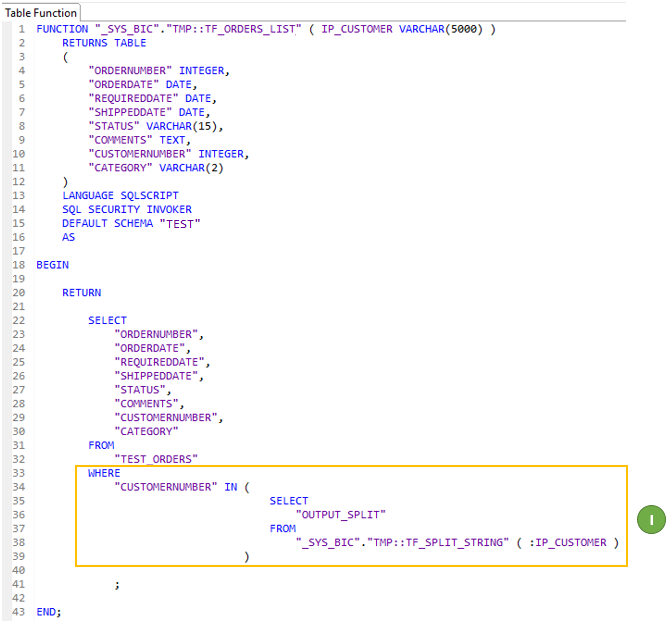672x622 pixels.
Task: Click the IP_CUSTOMER parameter in the declaration
Action: coord(355,29)
